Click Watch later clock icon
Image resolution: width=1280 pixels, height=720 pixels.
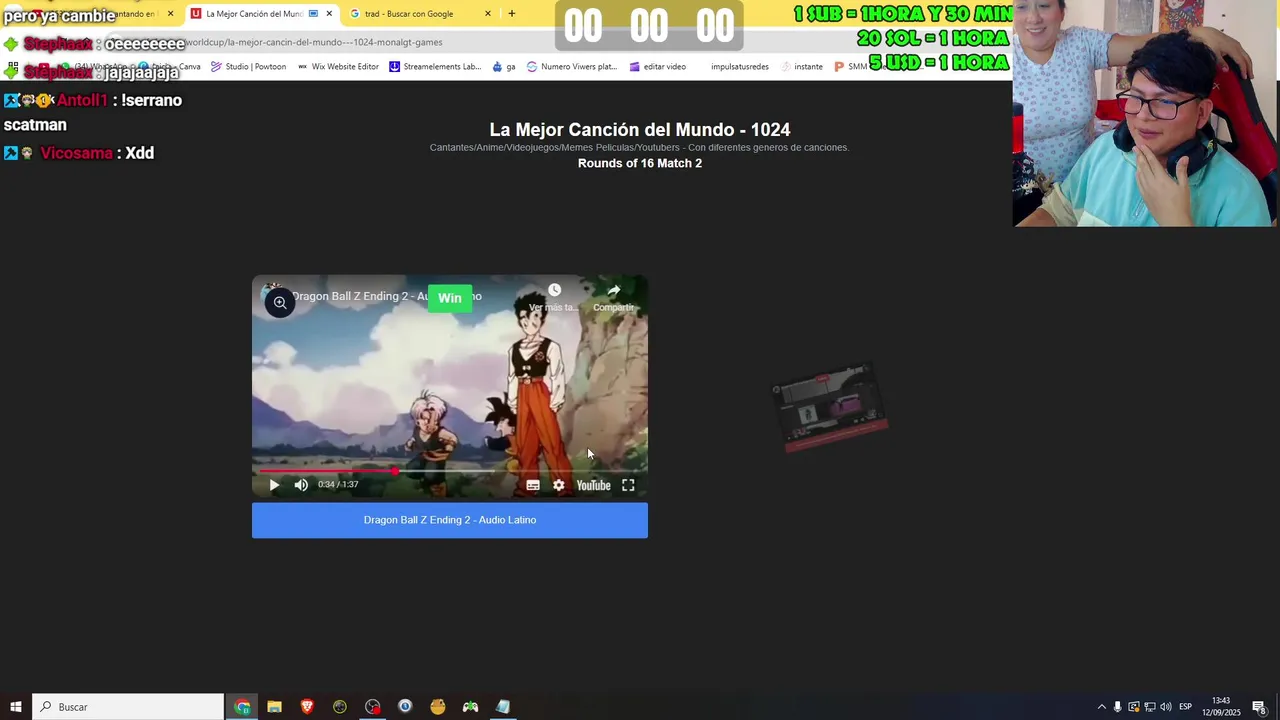coord(554,291)
